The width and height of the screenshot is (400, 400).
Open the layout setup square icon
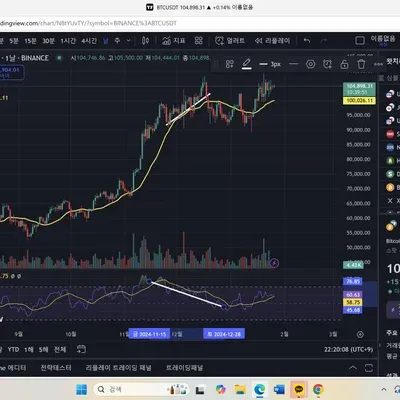360,41
